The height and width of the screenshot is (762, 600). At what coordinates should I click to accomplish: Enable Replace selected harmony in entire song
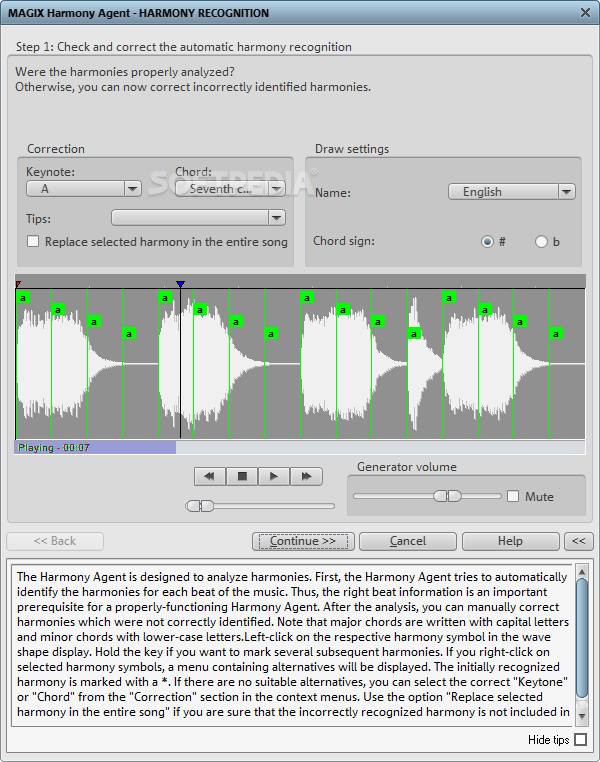(x=33, y=241)
